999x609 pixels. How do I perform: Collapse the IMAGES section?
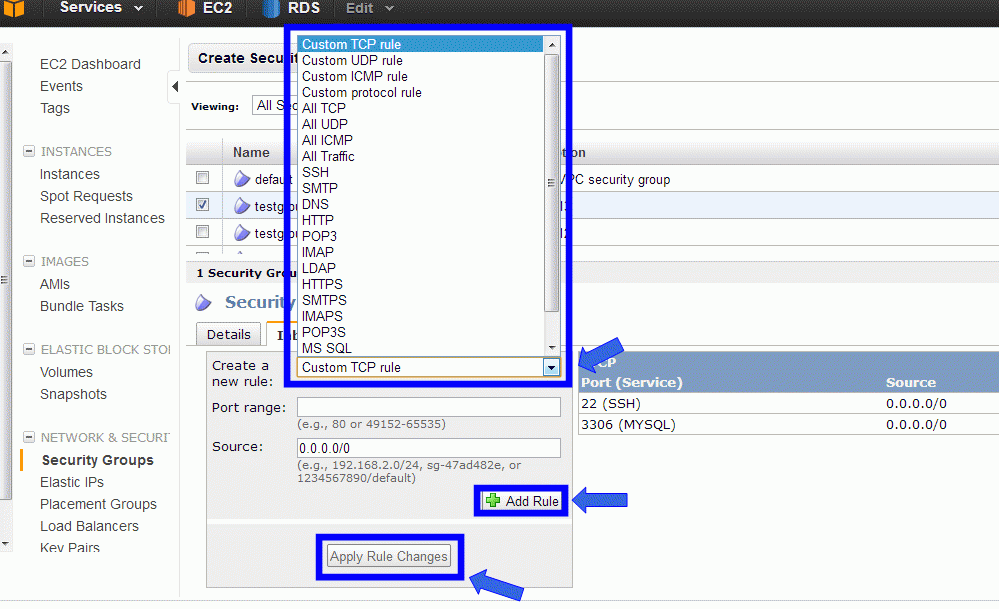click(29, 261)
